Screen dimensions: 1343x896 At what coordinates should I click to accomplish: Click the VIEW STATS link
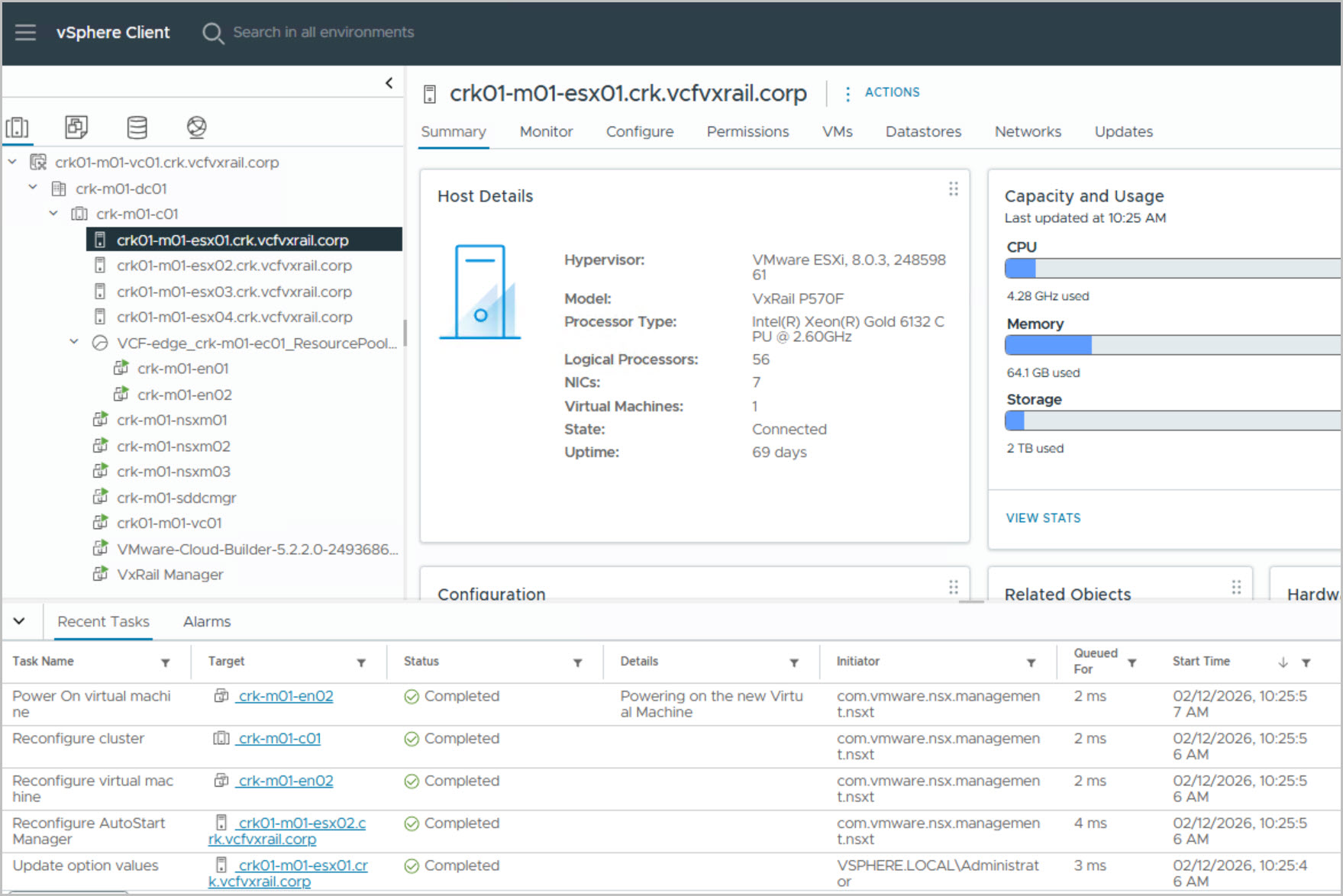pos(1043,518)
